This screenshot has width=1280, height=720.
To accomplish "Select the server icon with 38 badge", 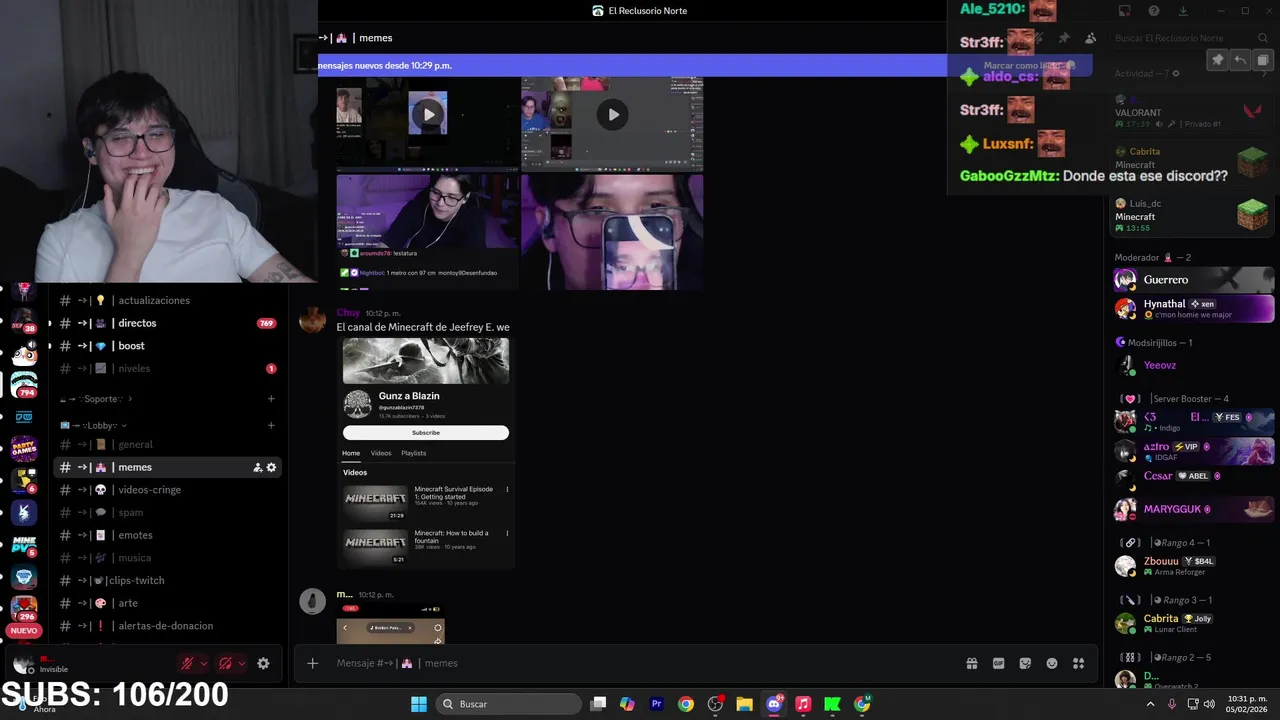I will coord(24,321).
